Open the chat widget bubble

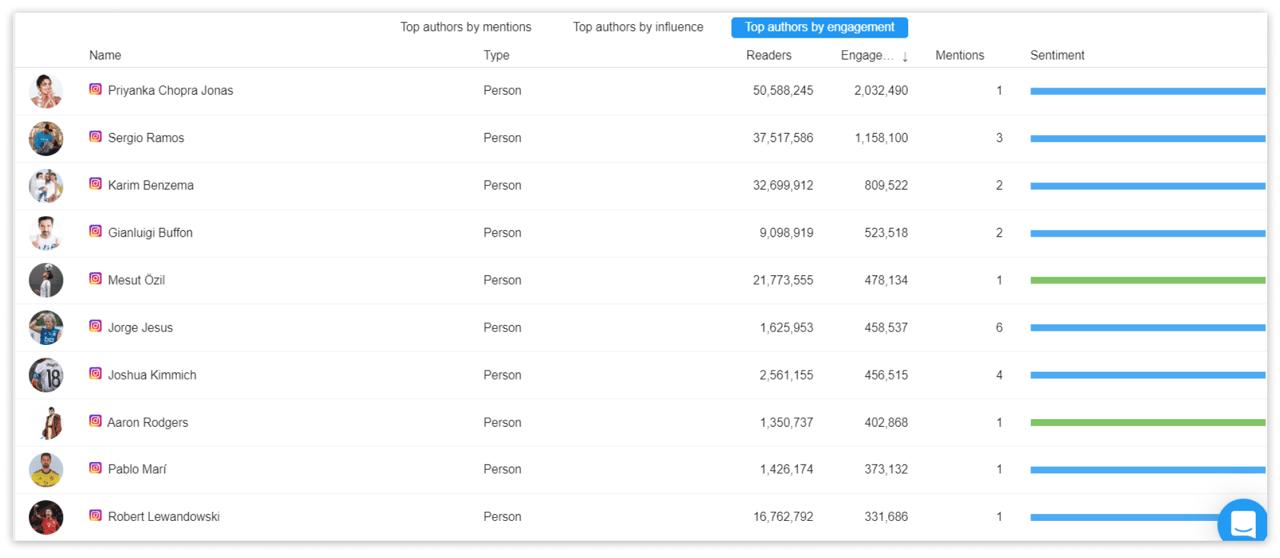pyautogui.click(x=1243, y=523)
